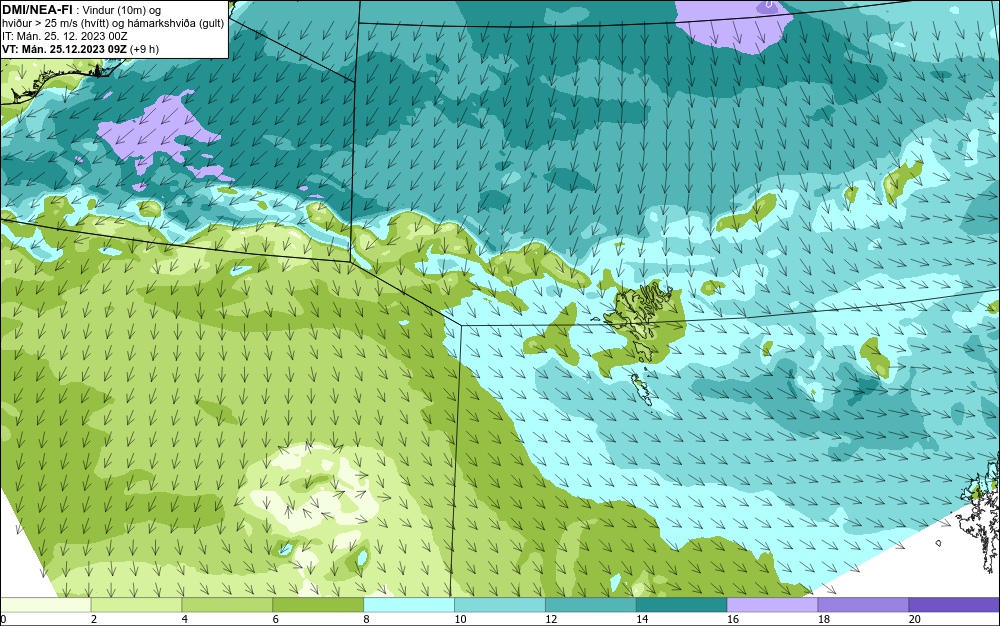The height and width of the screenshot is (626, 1000).
Task: Click the 'Vindur (10m) og' label
Action: (x=122, y=10)
